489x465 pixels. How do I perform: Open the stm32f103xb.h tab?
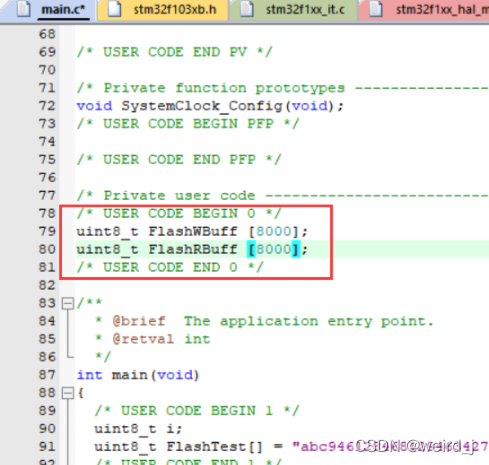pos(163,10)
